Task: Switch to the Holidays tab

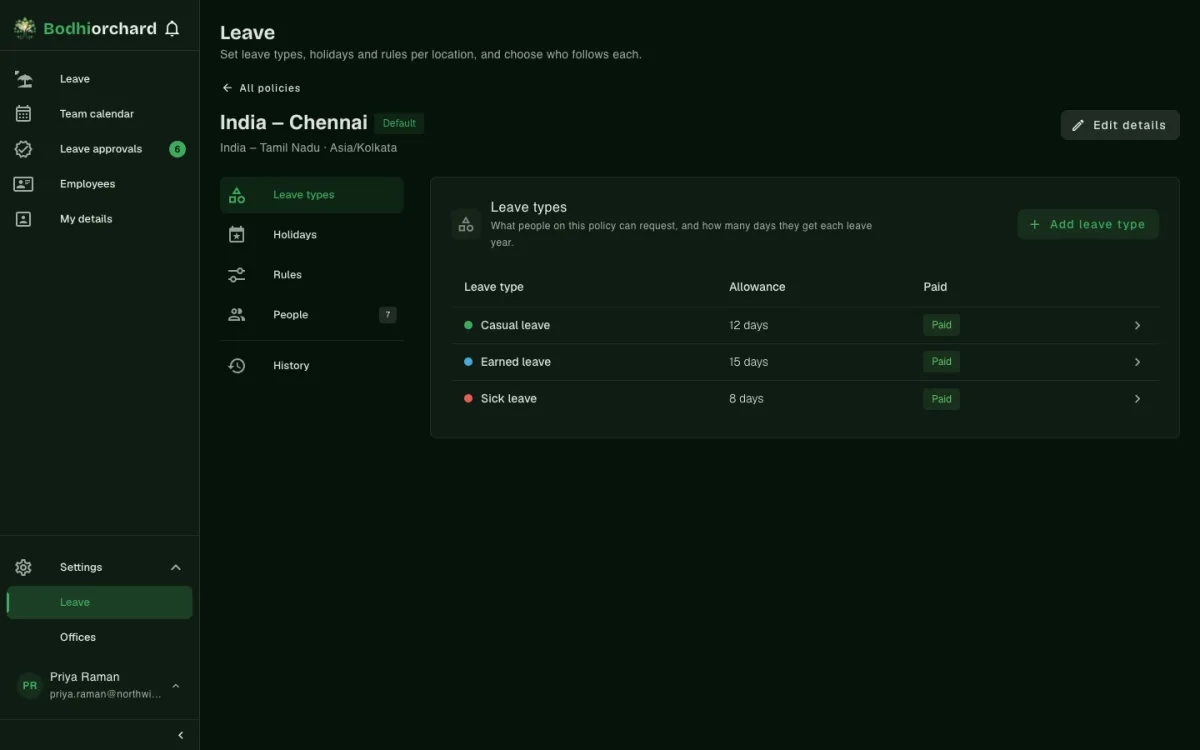Action: click(x=312, y=235)
